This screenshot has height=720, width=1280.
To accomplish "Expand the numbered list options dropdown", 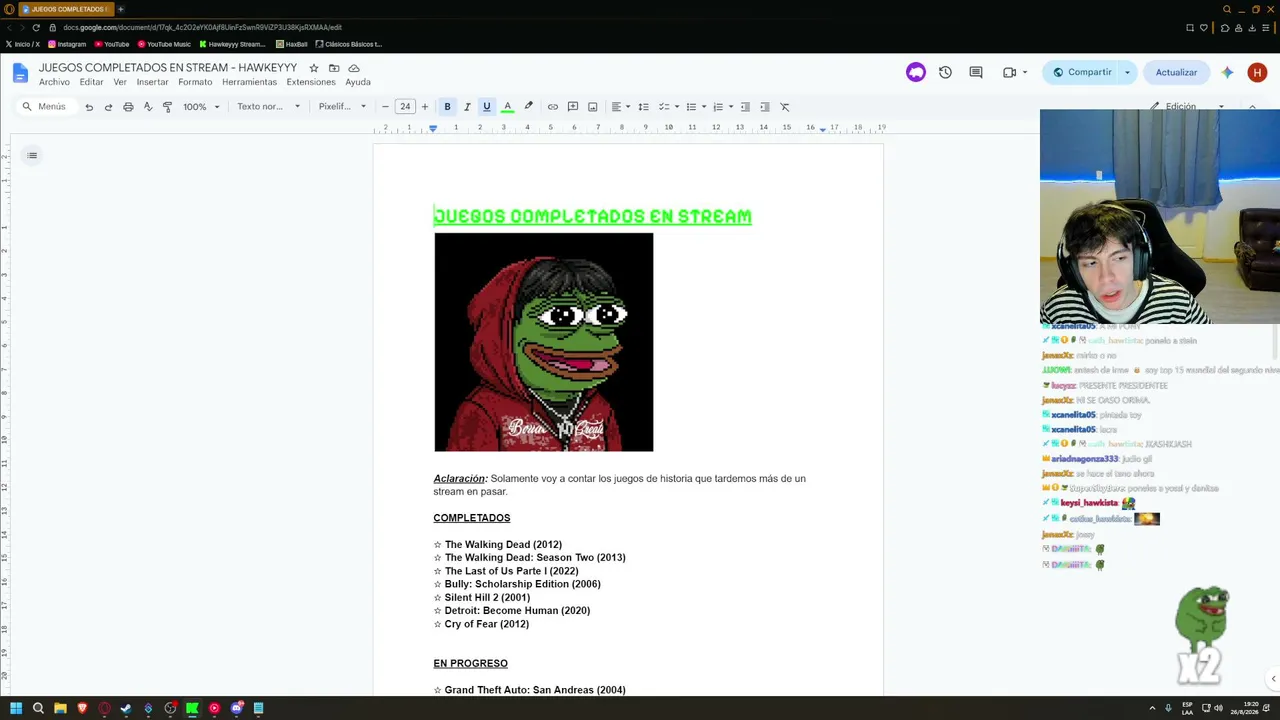I will tap(731, 107).
